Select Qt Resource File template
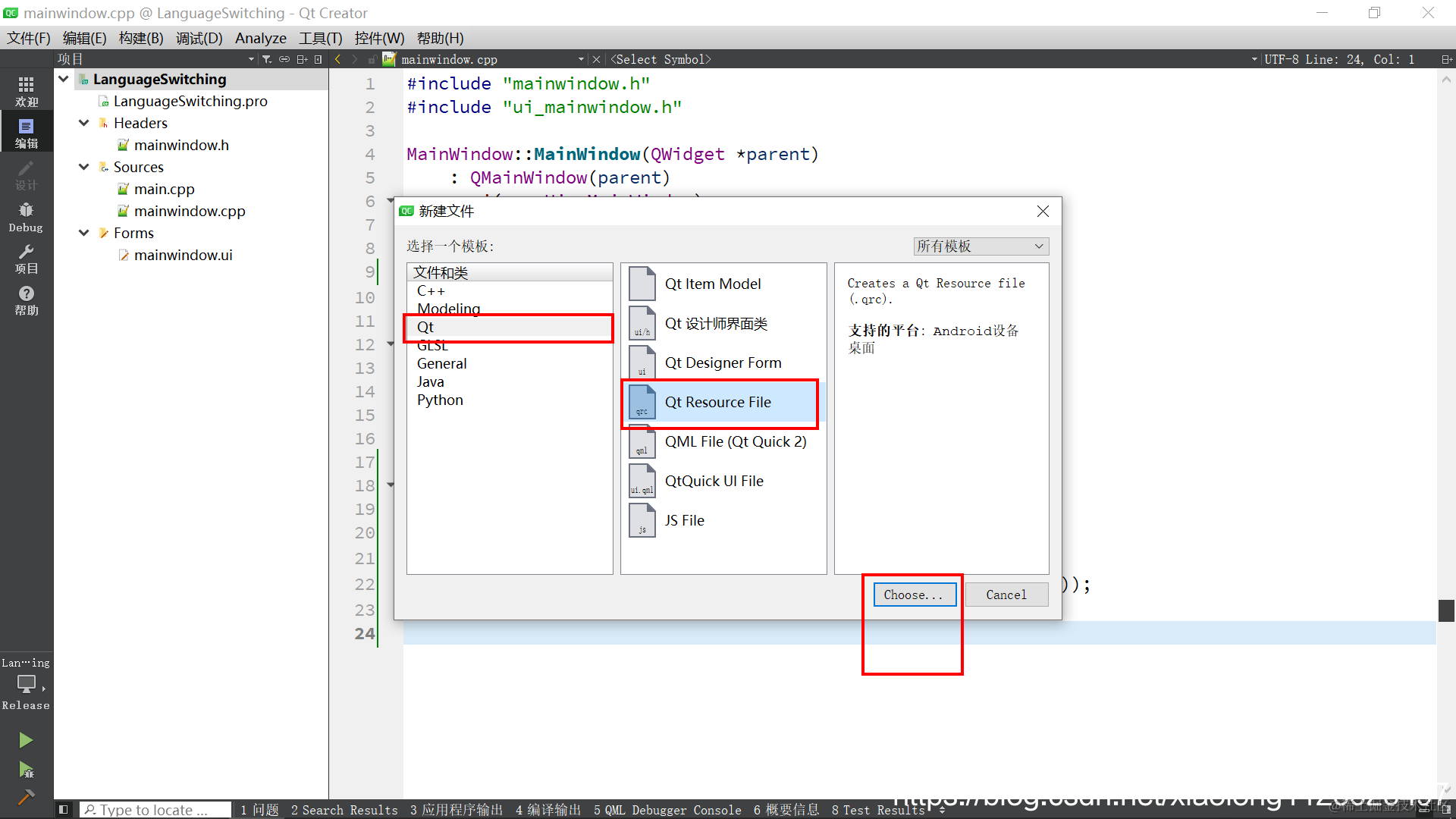1456x819 pixels. [723, 402]
